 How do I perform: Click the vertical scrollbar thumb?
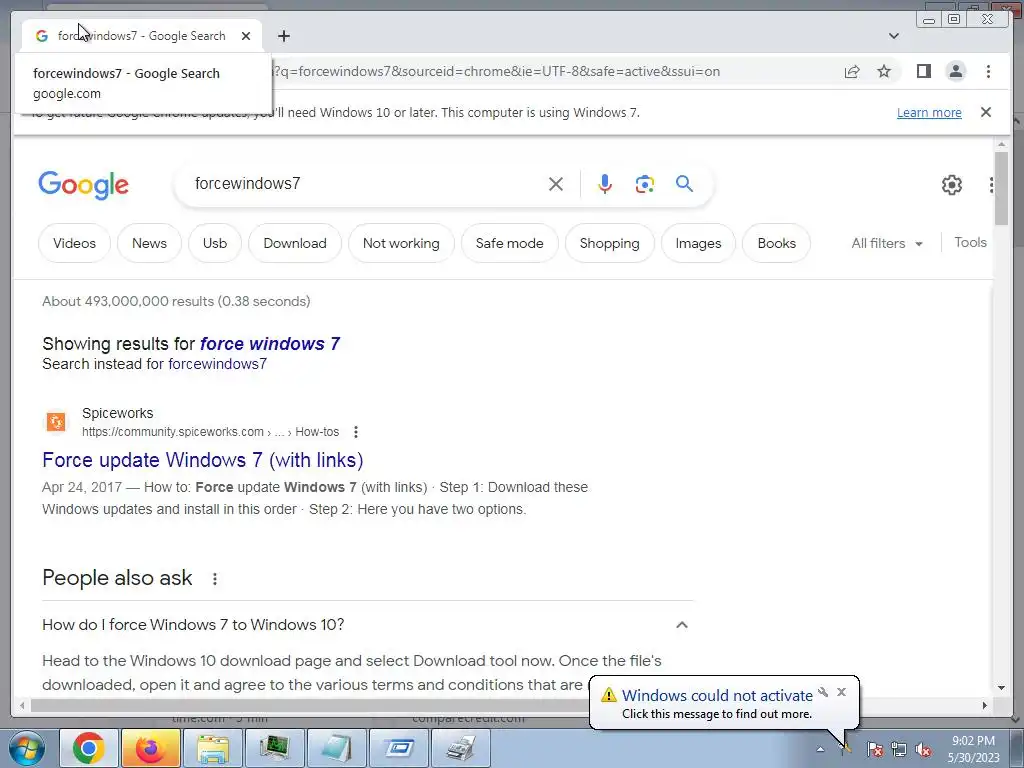click(1001, 187)
